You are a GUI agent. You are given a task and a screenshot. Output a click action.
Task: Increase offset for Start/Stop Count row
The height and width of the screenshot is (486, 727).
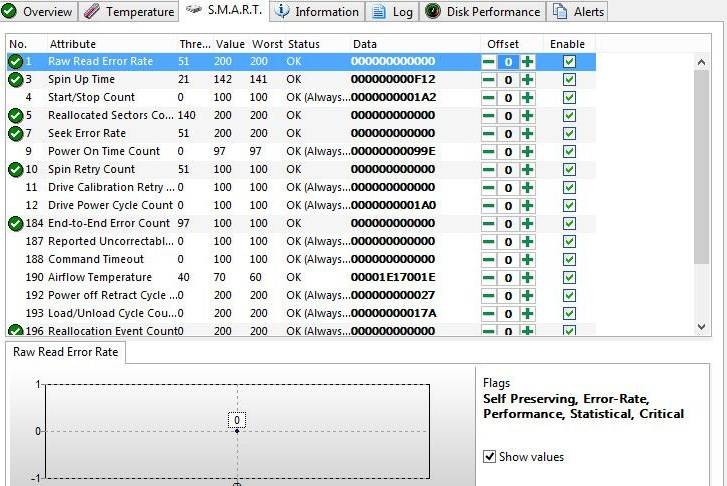[527, 98]
